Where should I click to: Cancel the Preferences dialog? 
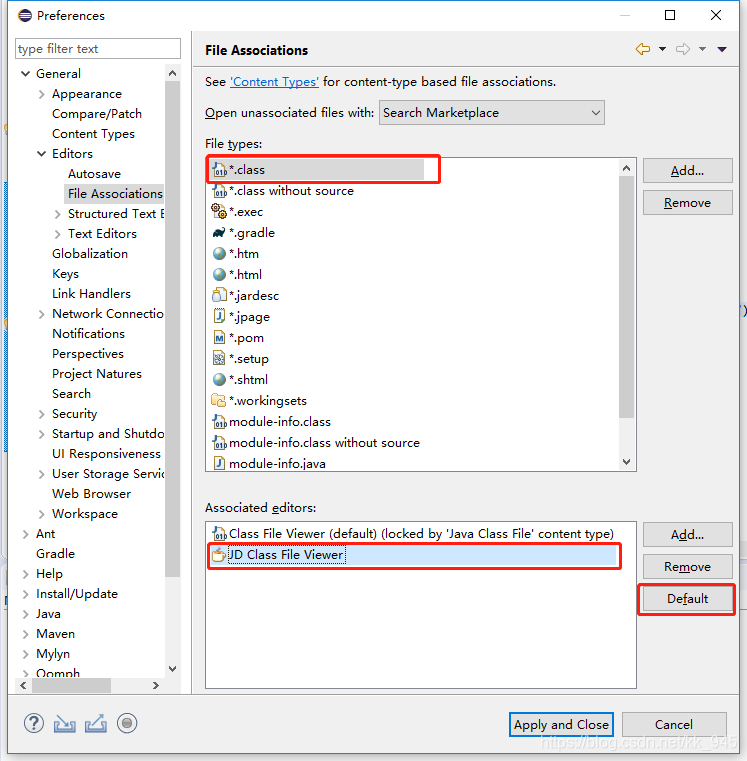tap(674, 725)
